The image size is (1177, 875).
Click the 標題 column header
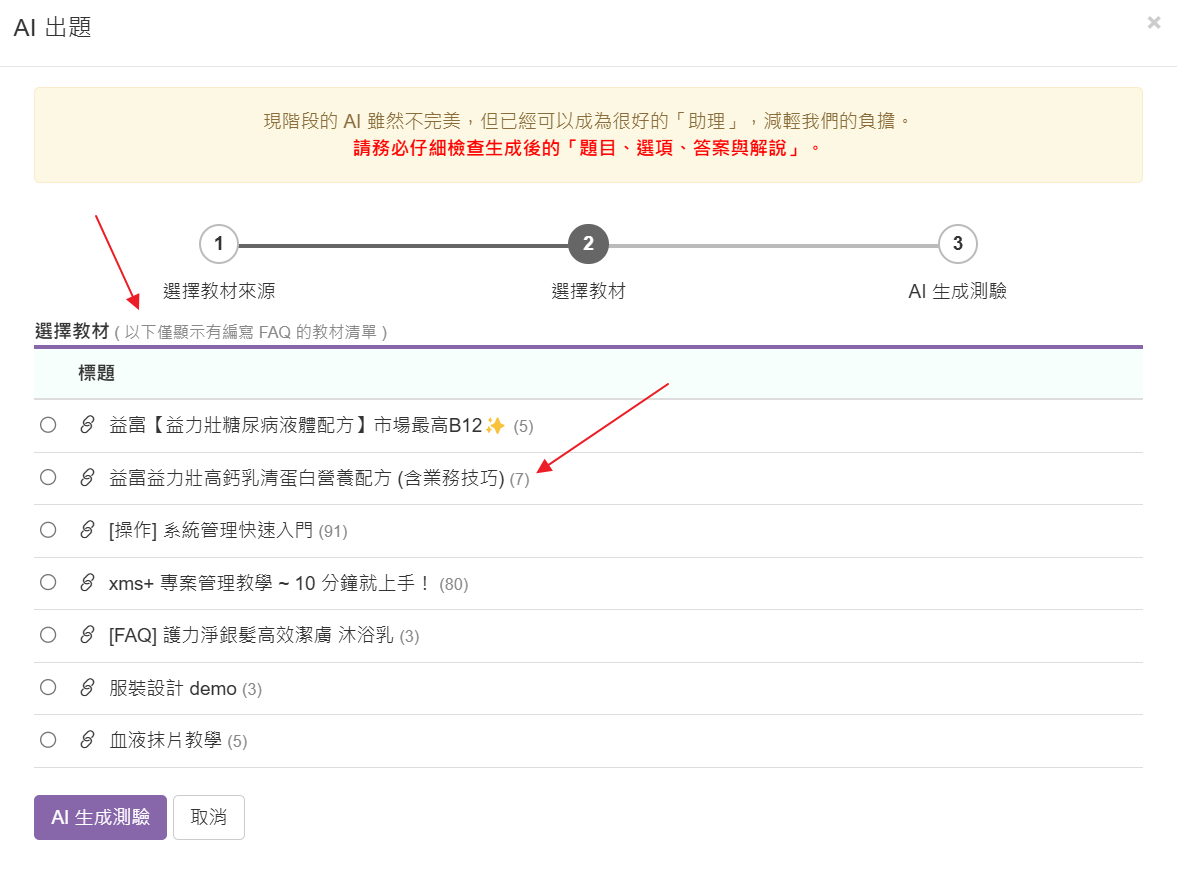pyautogui.click(x=97, y=373)
